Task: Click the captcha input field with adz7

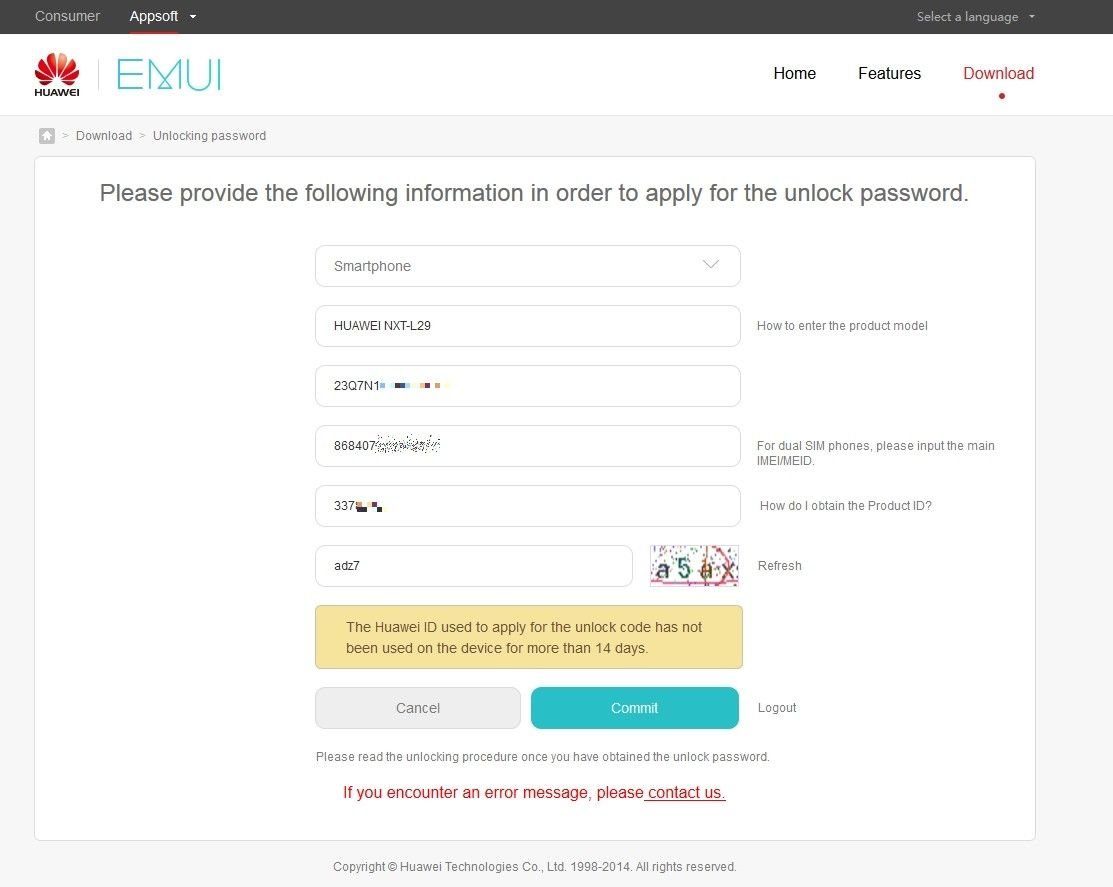Action: 473,566
